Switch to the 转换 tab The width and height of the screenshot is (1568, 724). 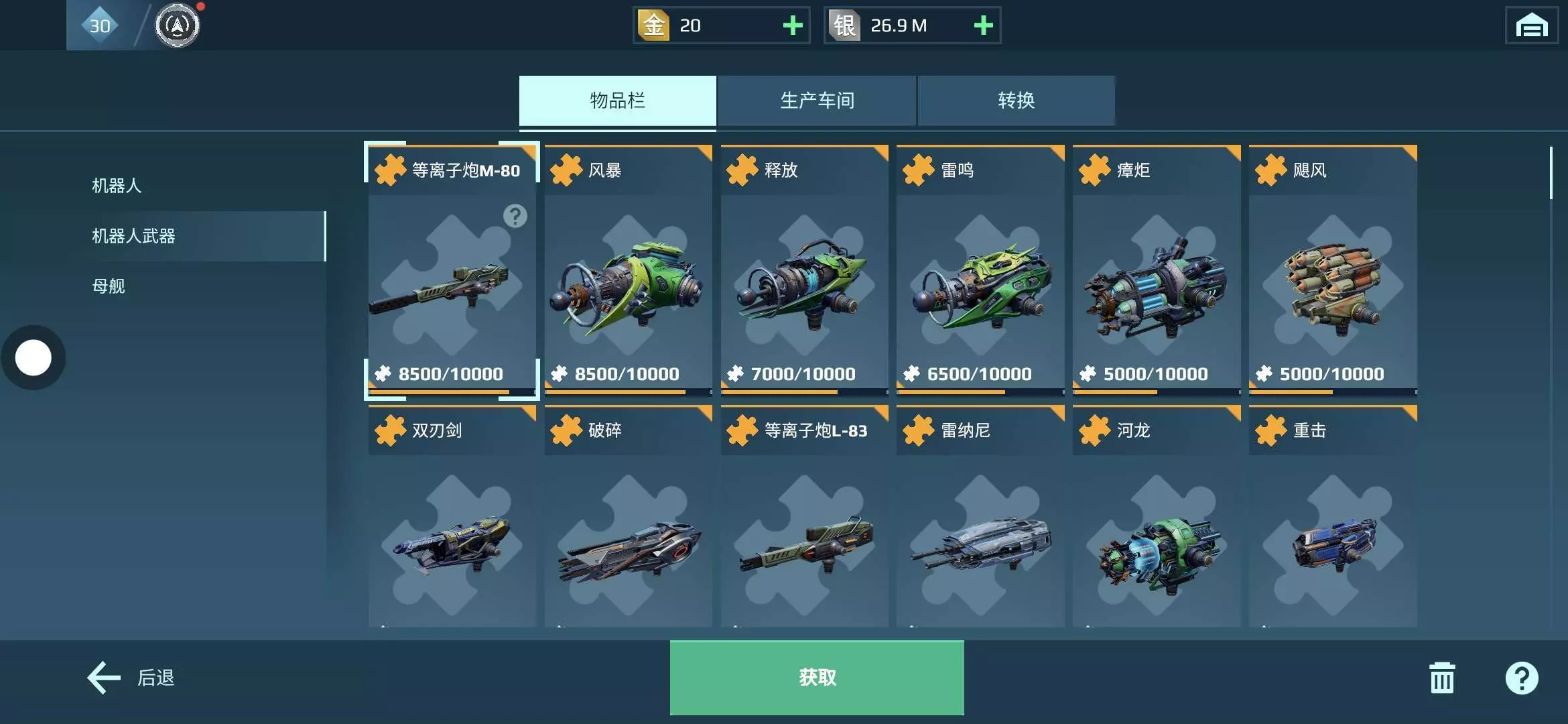1017,101
